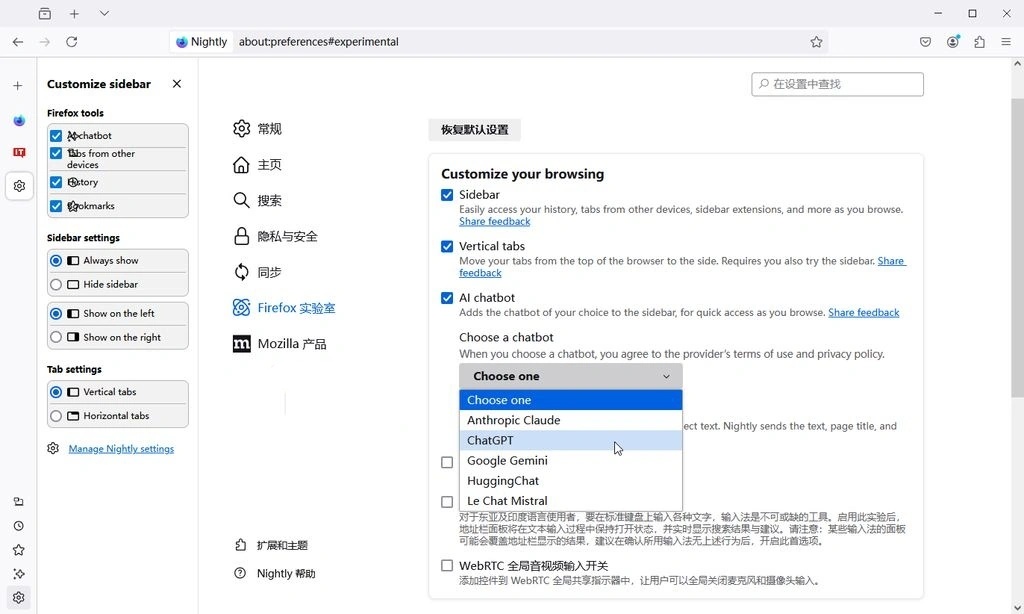The image size is (1024, 614).
Task: Select Always show sidebar option
Action: [56, 261]
